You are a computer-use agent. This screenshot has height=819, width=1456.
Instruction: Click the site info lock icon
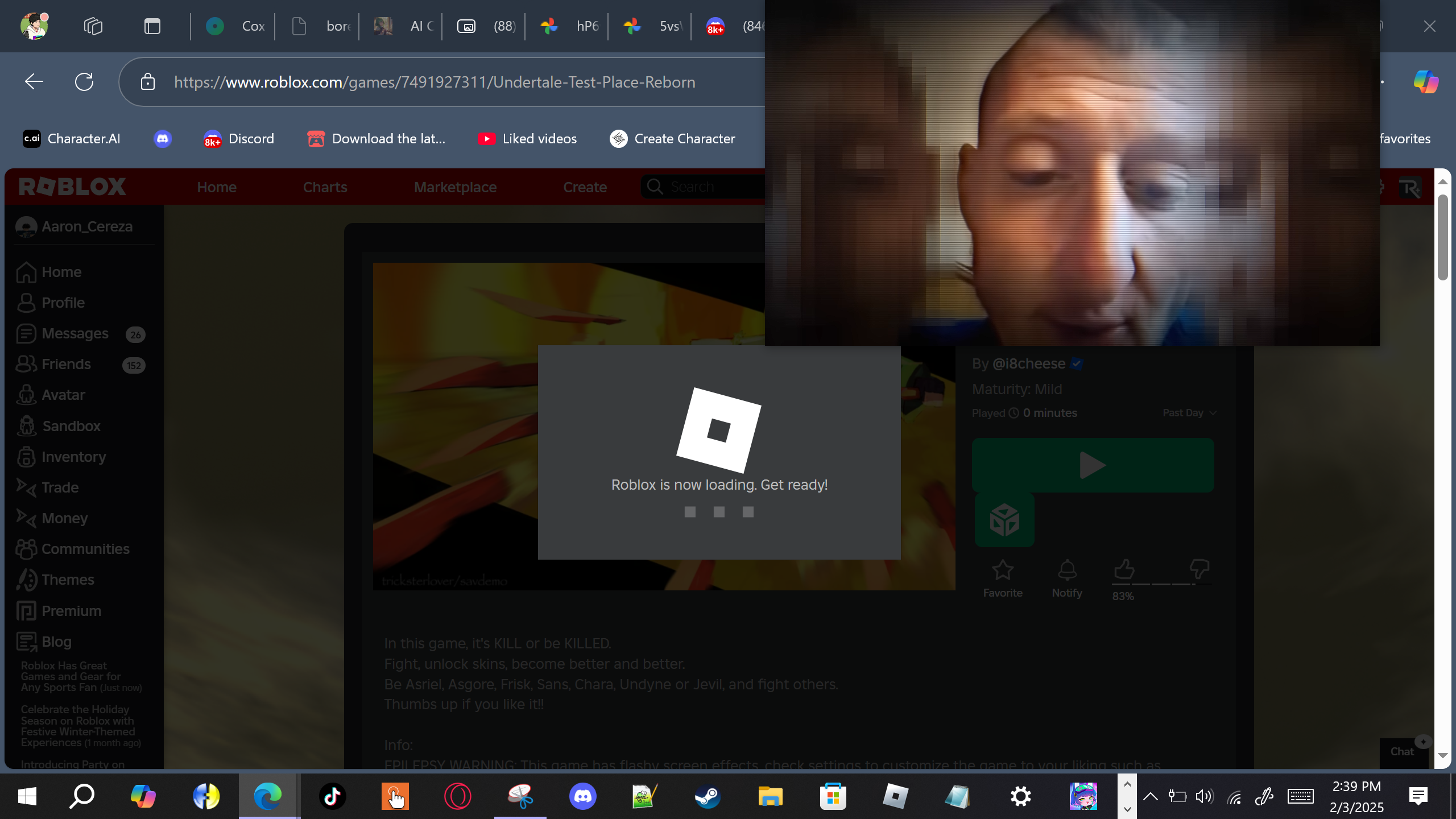click(148, 82)
